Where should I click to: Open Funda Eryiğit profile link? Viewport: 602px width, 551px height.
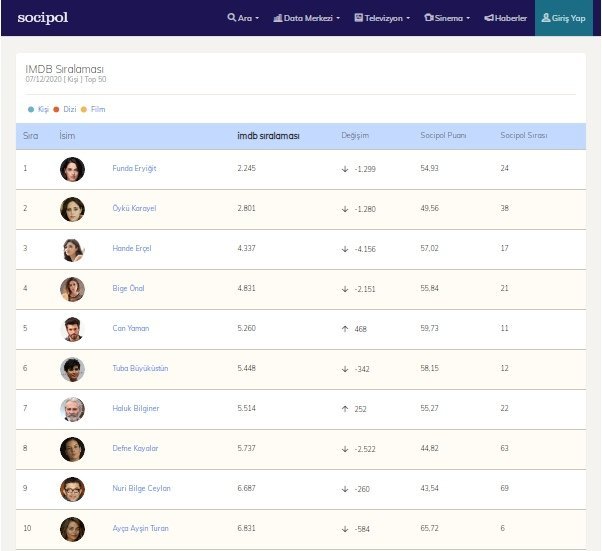point(134,169)
